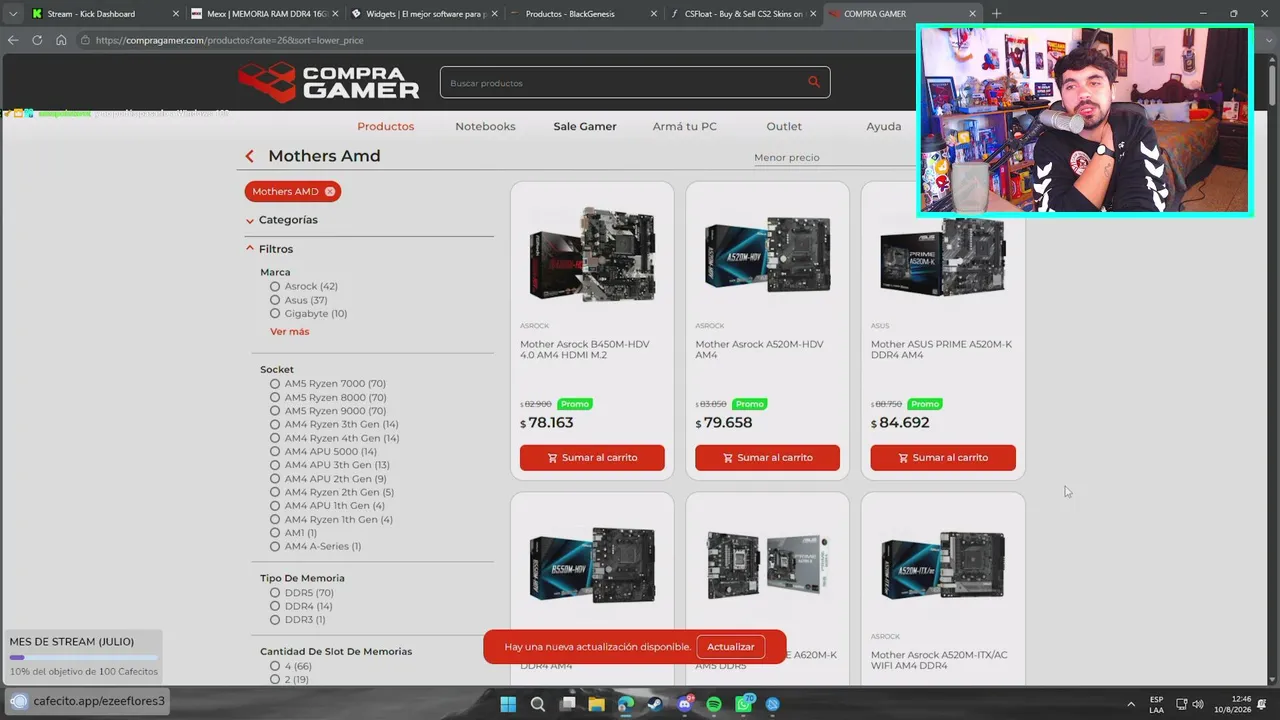Screen dimensions: 1280x720
Task: Click the Actualizar update button
Action: [731, 647]
